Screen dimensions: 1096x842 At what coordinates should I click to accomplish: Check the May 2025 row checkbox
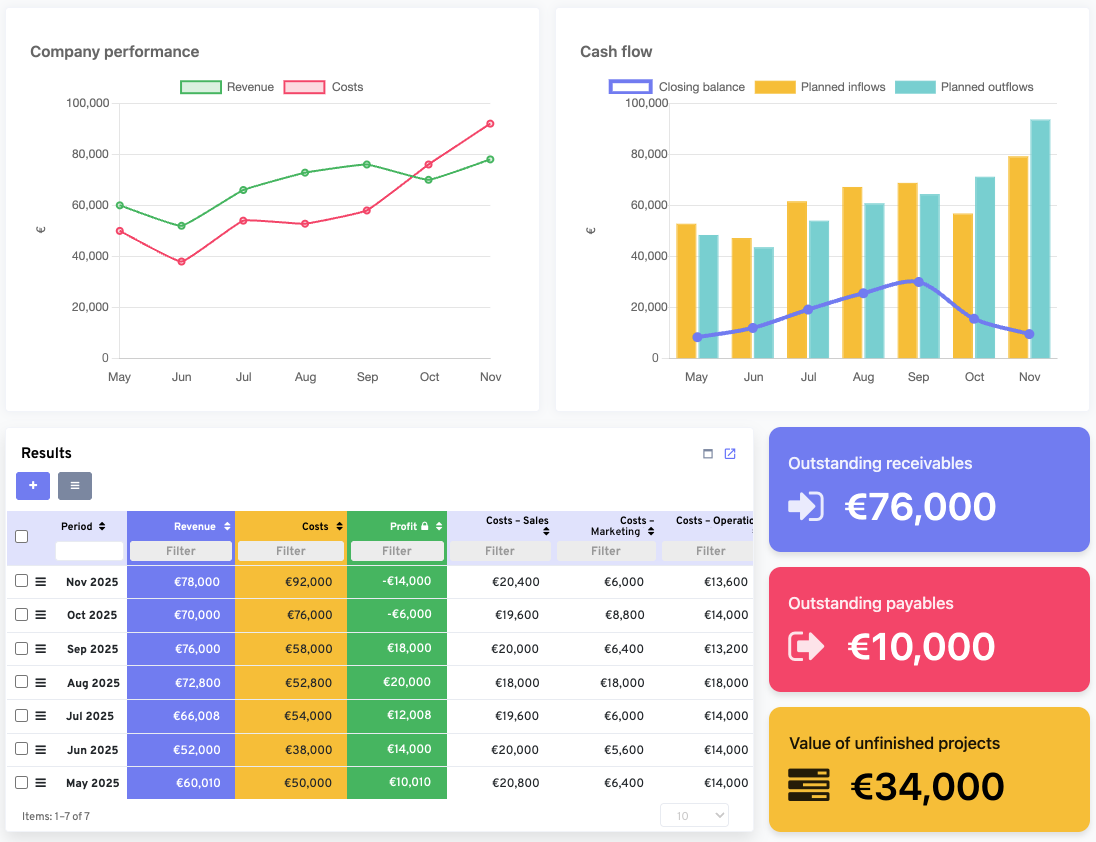22,782
